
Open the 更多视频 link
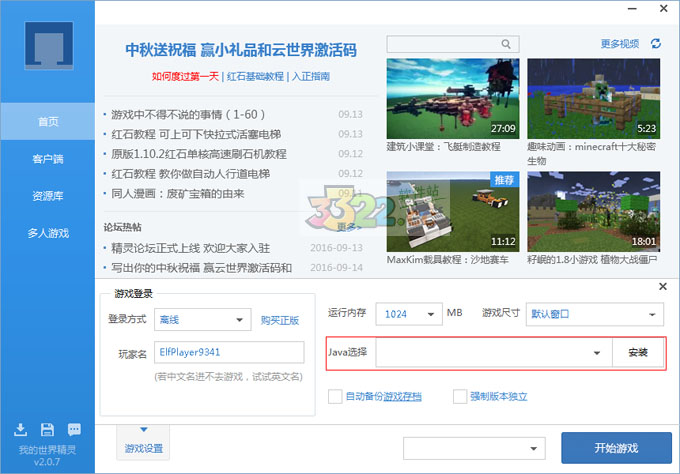[x=620, y=43]
